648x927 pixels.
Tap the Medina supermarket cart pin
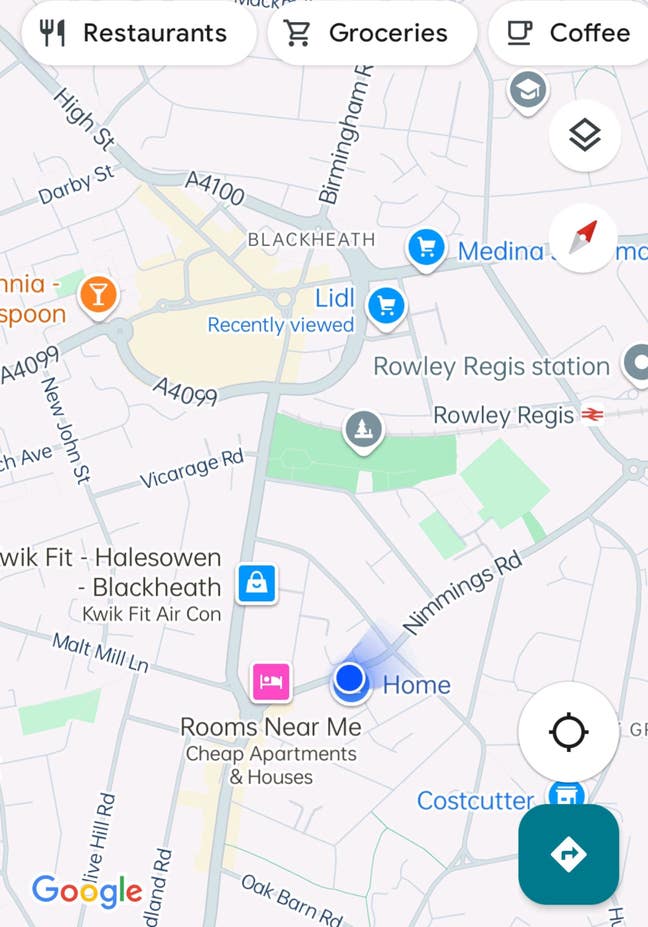(426, 250)
